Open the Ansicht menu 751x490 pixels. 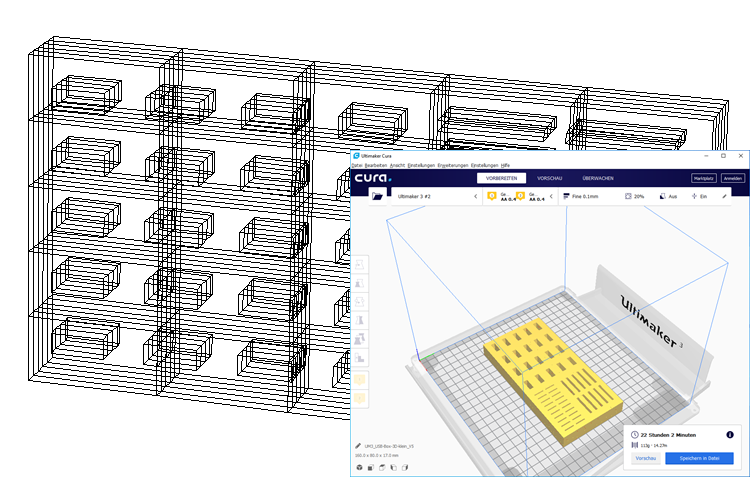coord(397,165)
